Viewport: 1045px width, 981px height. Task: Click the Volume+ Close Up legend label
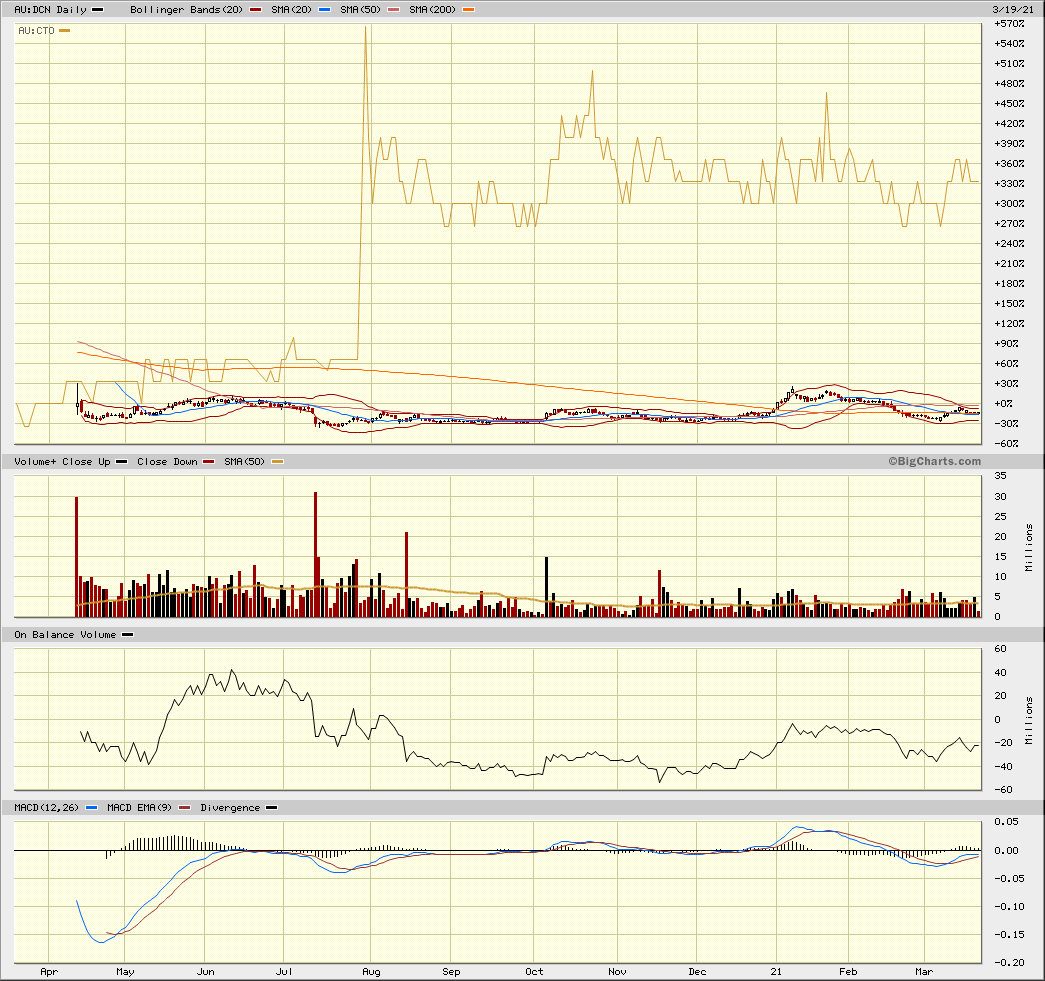62,461
